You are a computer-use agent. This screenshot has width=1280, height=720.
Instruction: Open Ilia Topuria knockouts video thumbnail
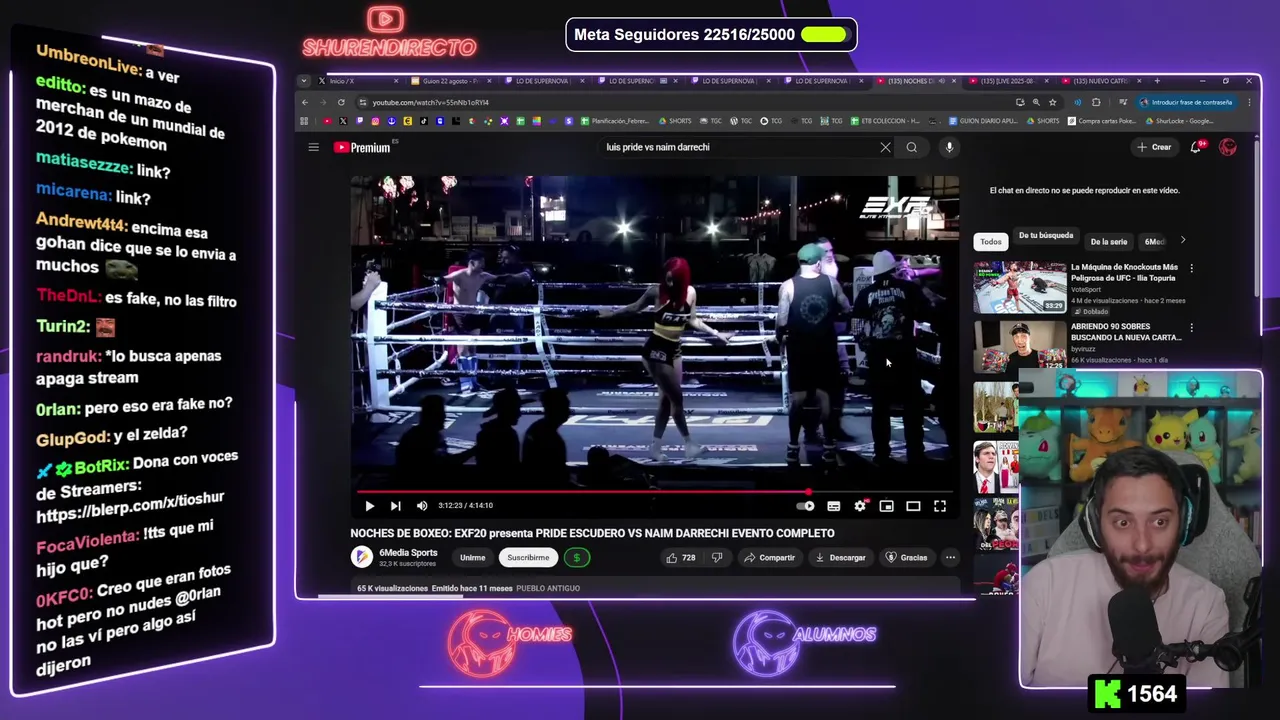tap(1020, 287)
